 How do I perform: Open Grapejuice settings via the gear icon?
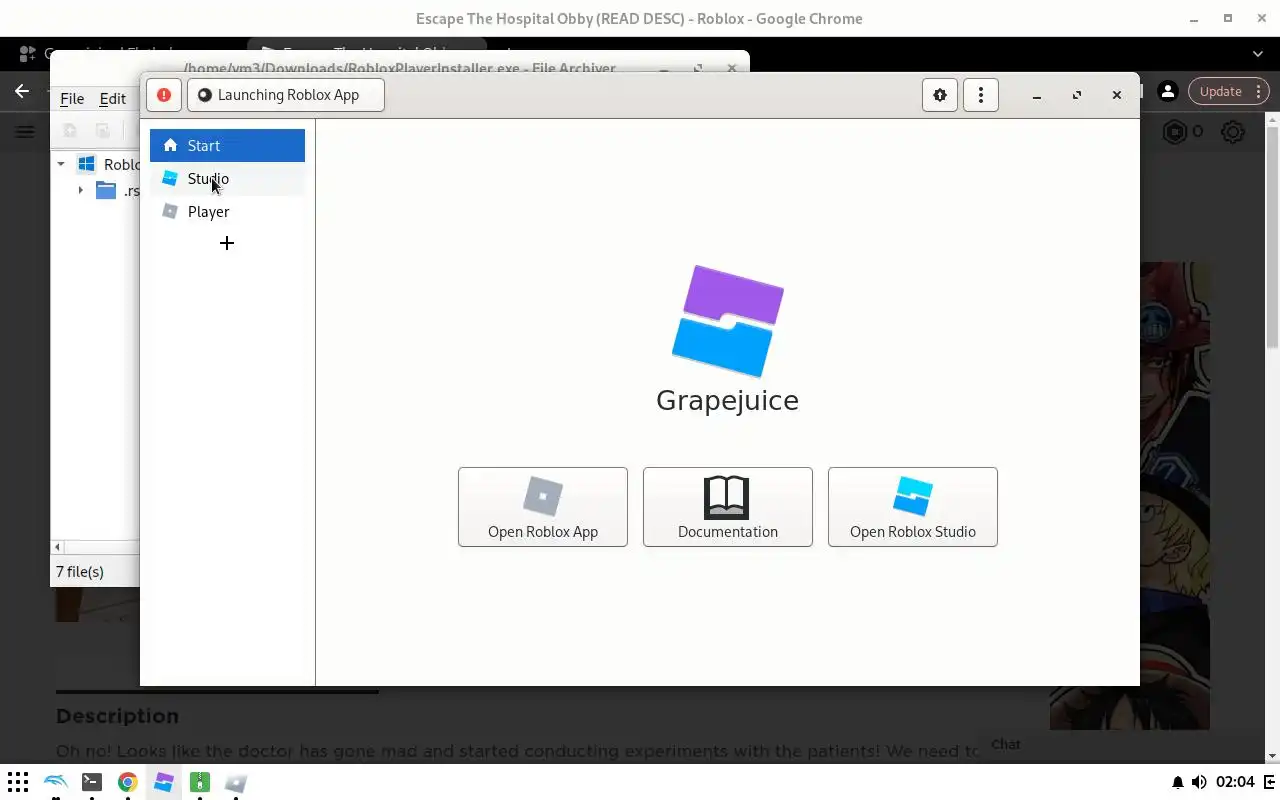pyautogui.click(x=940, y=95)
